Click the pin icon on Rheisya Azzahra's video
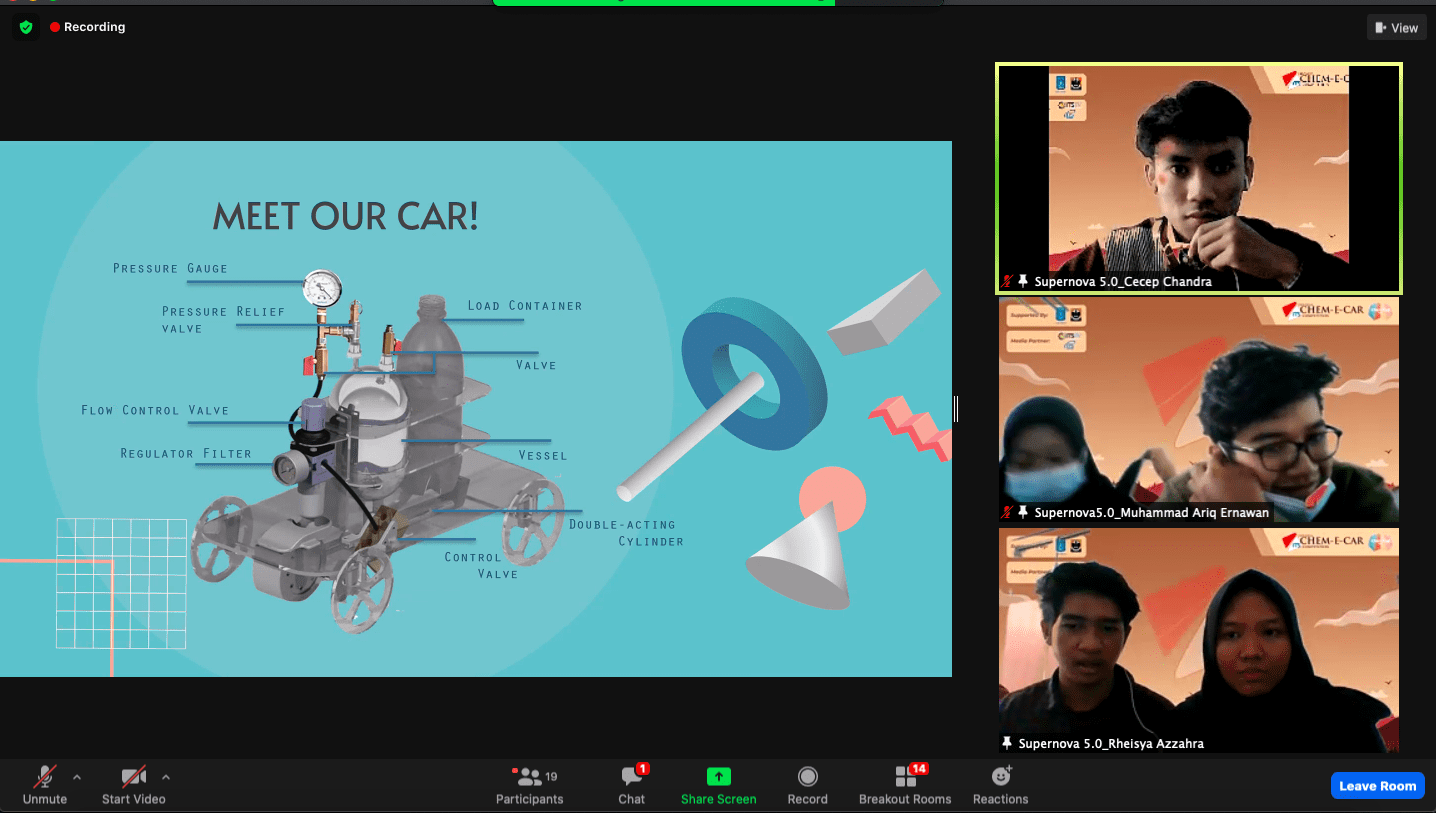Screen dimensions: 1436x813 pos(1007,743)
